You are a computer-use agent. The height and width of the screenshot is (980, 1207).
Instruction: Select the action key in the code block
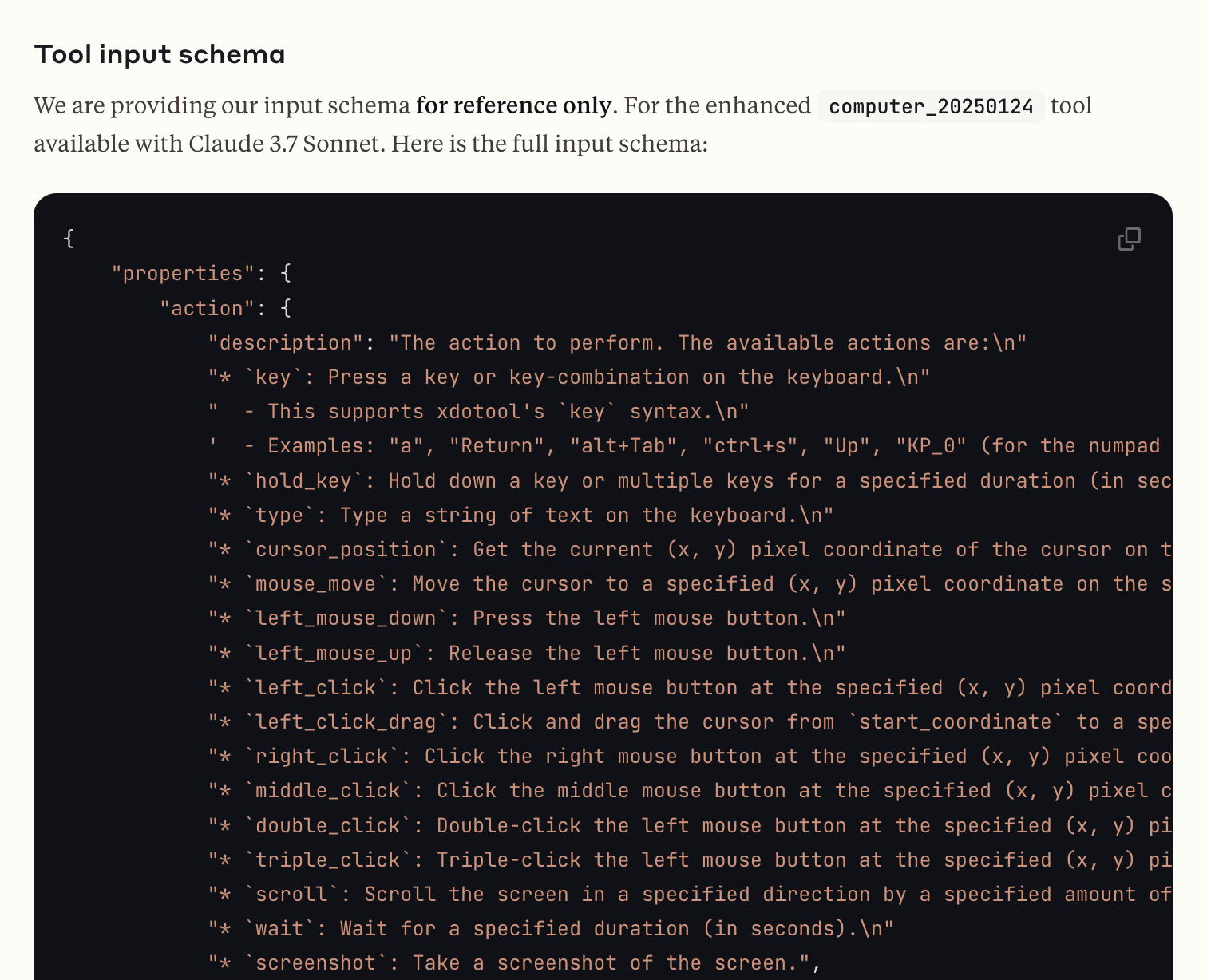[x=207, y=307]
